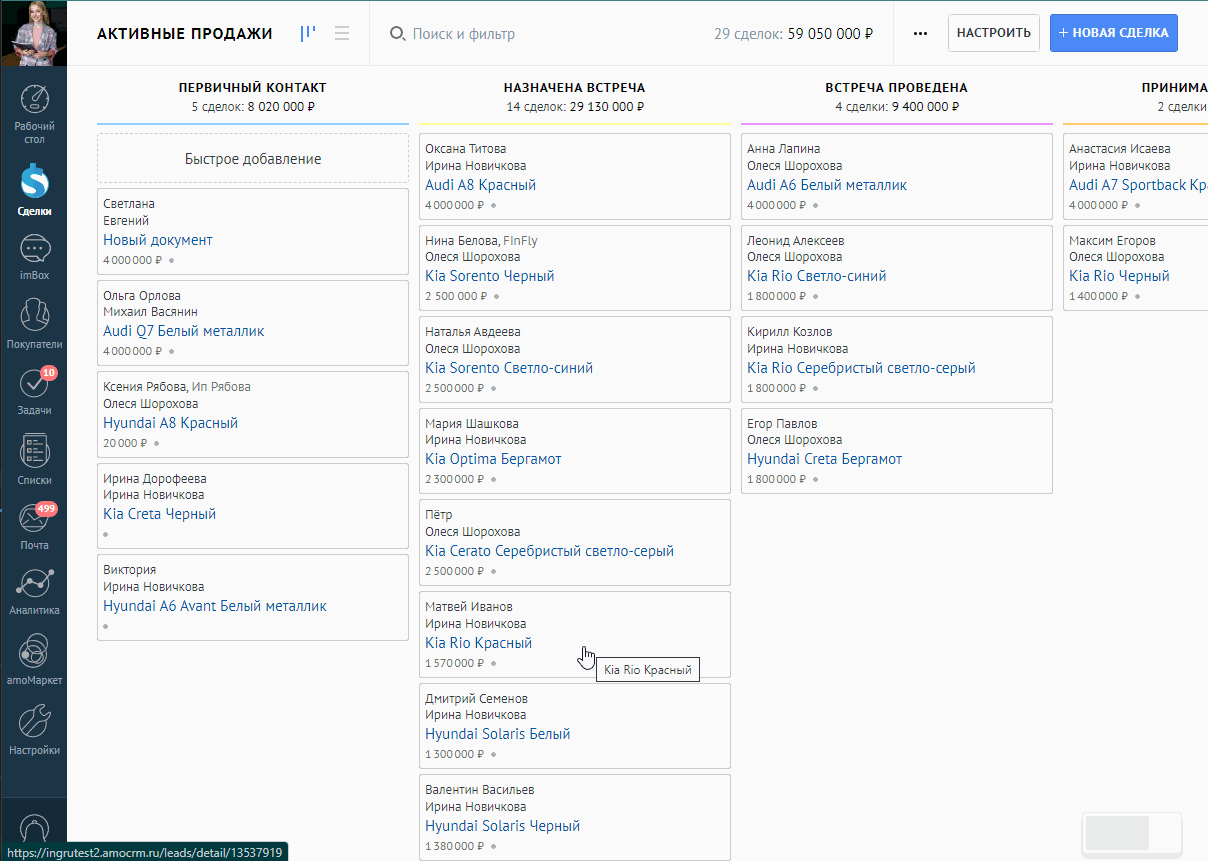The width and height of the screenshot is (1208, 861).
Task: Open imBox chat icon
Action: [35, 256]
